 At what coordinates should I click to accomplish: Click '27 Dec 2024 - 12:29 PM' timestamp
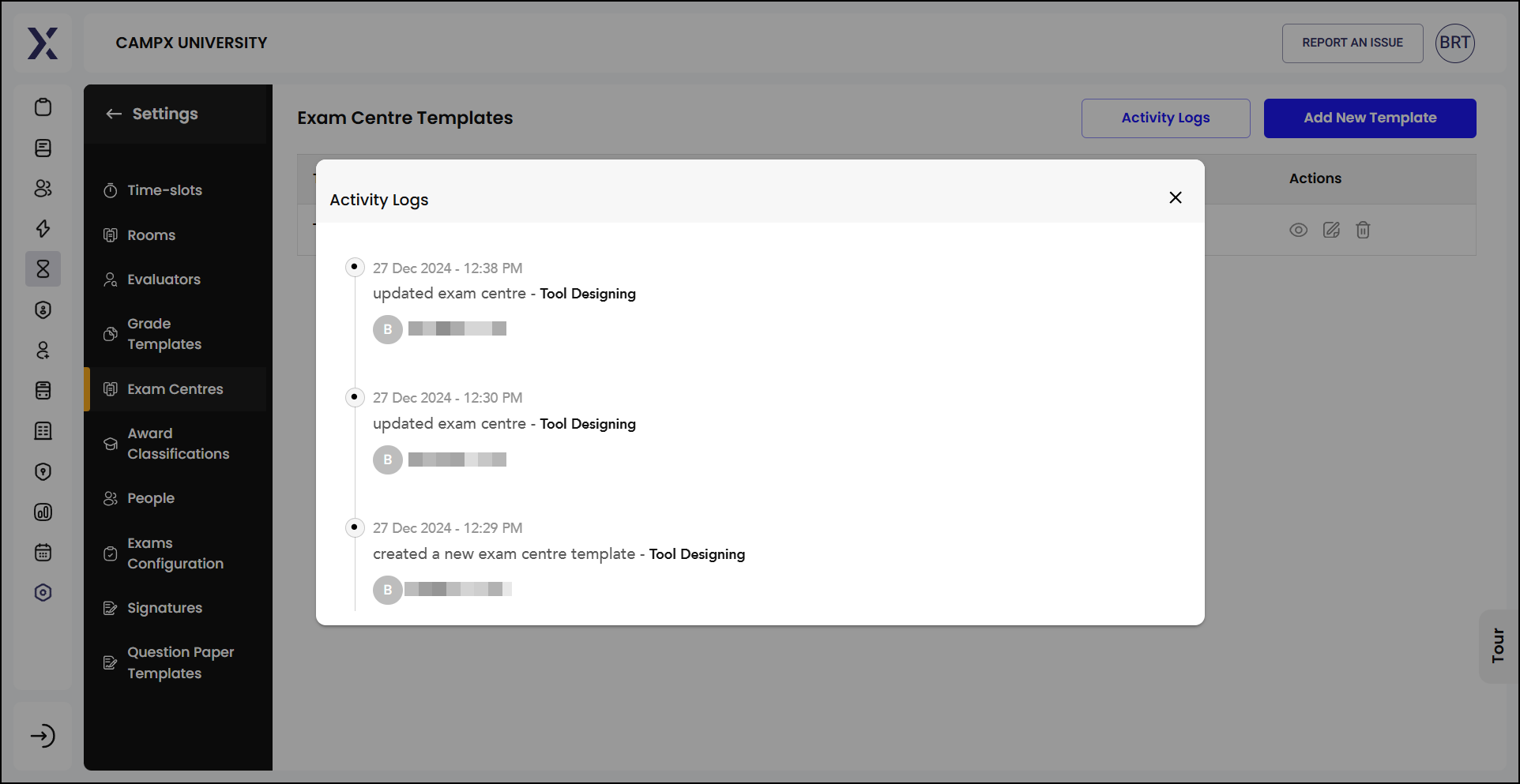447,528
